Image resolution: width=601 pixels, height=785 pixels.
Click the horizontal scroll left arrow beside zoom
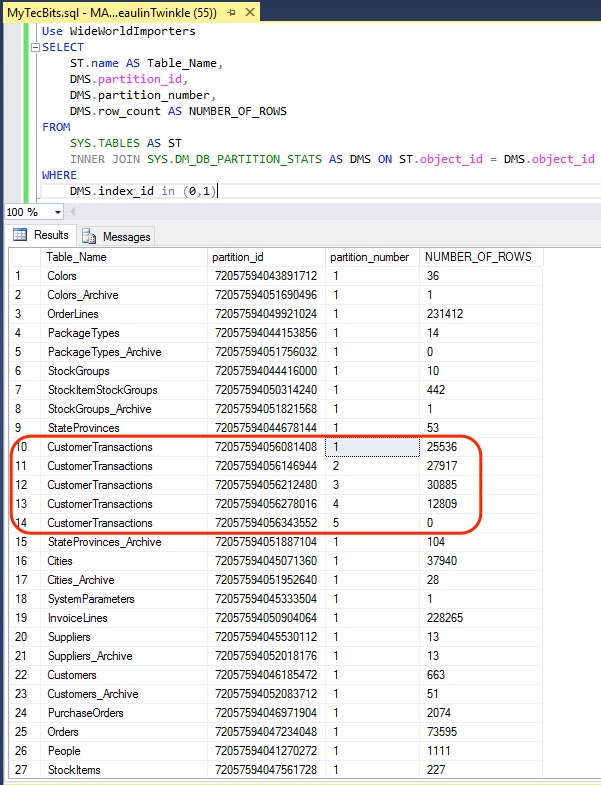coord(73,212)
